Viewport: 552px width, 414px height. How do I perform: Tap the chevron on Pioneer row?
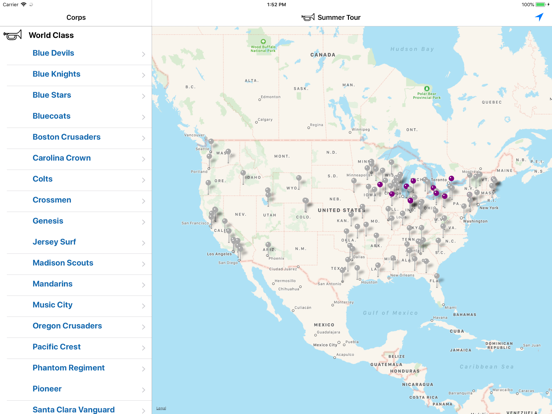[x=143, y=390]
